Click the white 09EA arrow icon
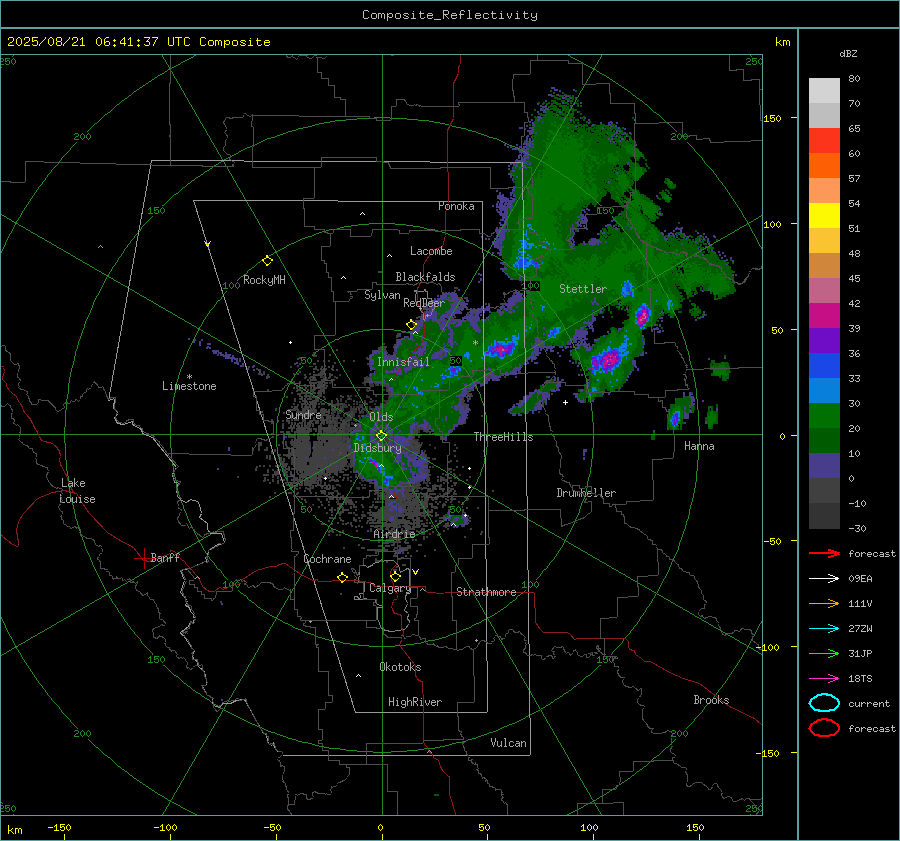 click(824, 579)
